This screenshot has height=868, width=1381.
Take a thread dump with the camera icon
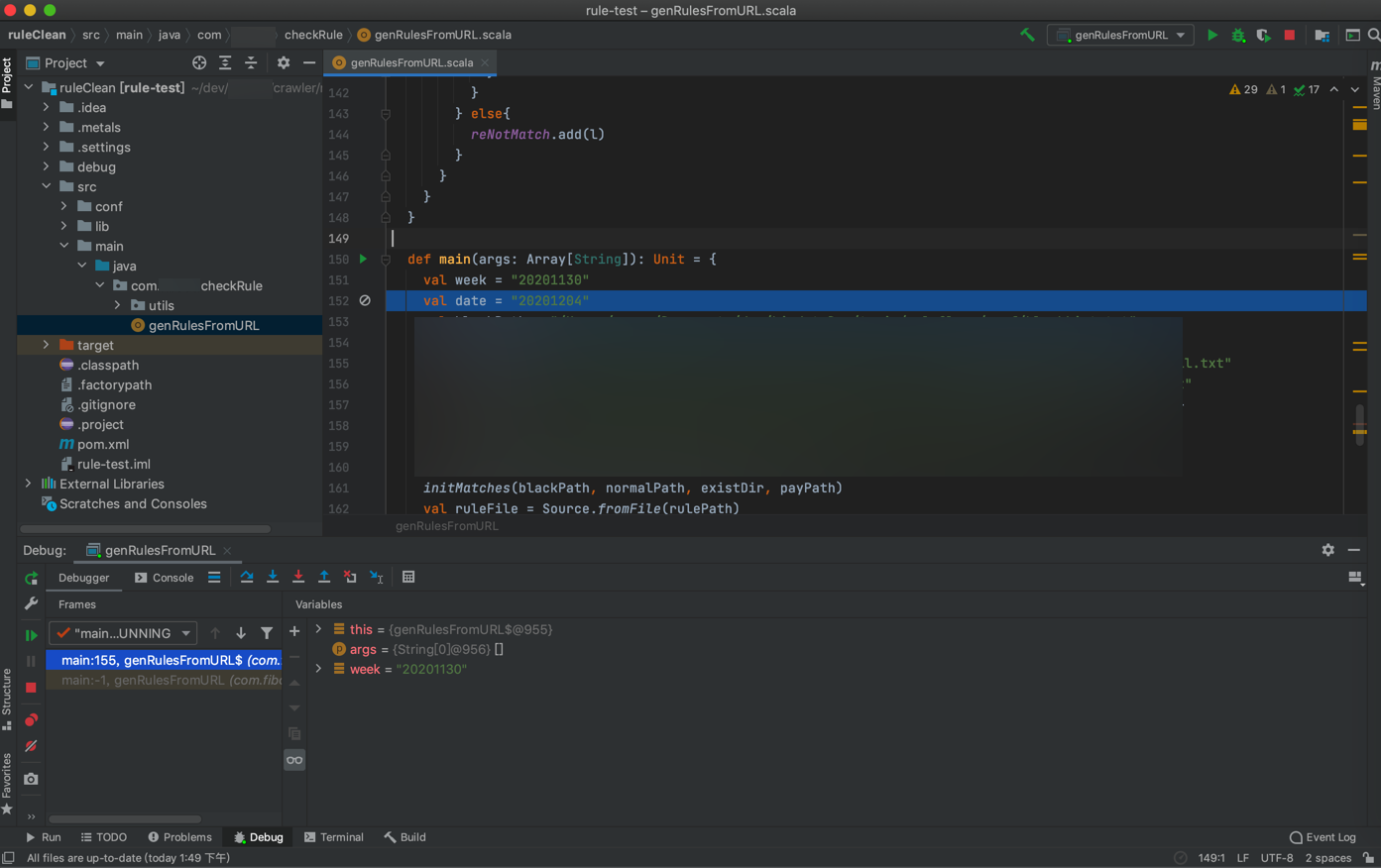tap(31, 779)
